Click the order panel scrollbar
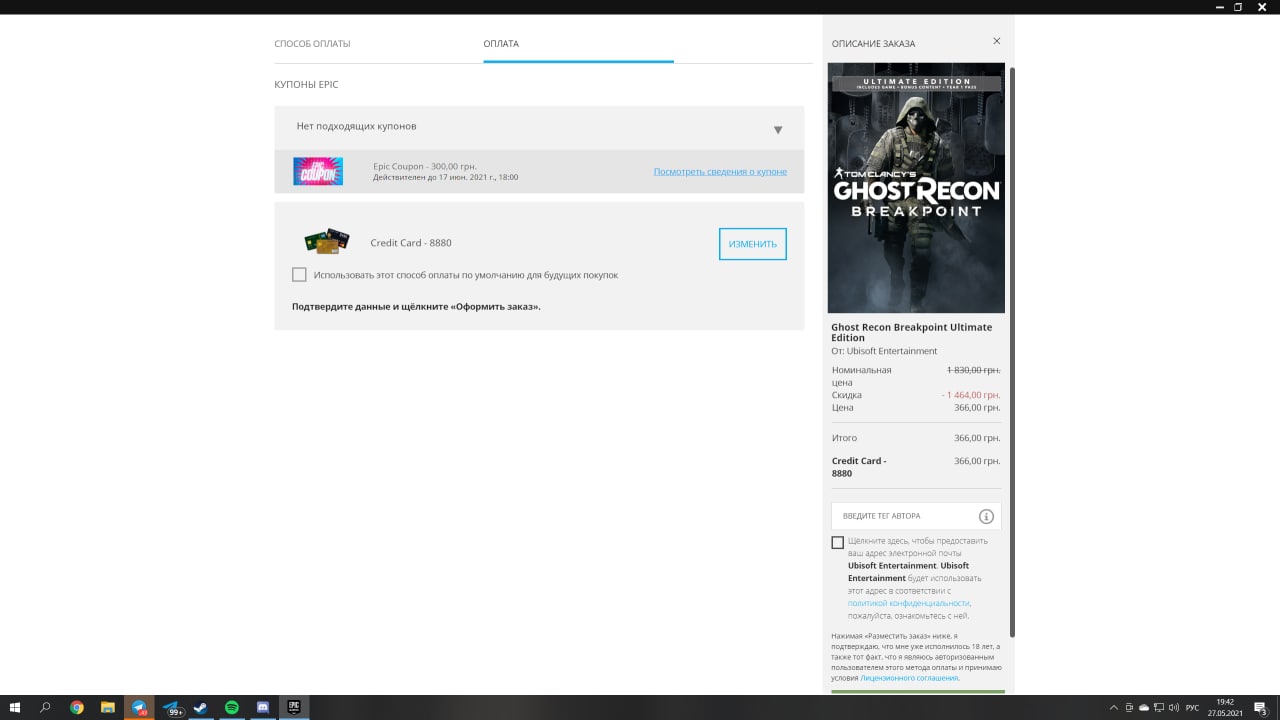 tap(1012, 352)
